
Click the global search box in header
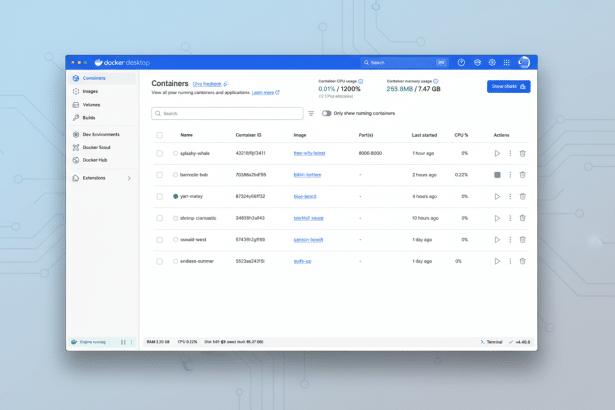pos(404,62)
